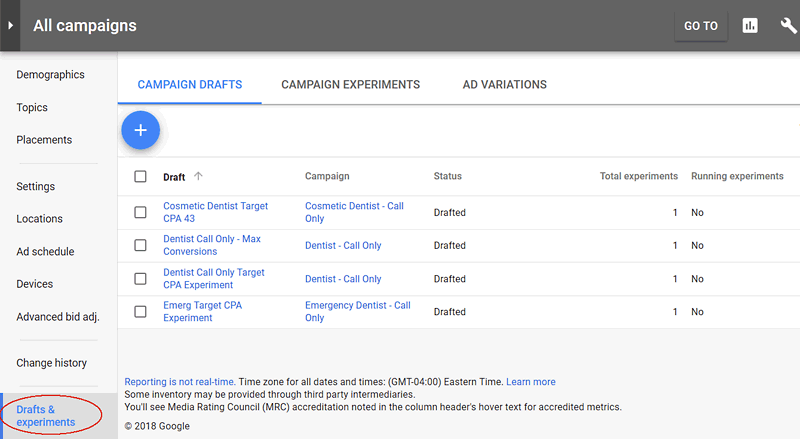Viewport: 800px width, 439px height.
Task: Tick the Emerg Target CPA Experiment checkbox
Action: (140, 311)
